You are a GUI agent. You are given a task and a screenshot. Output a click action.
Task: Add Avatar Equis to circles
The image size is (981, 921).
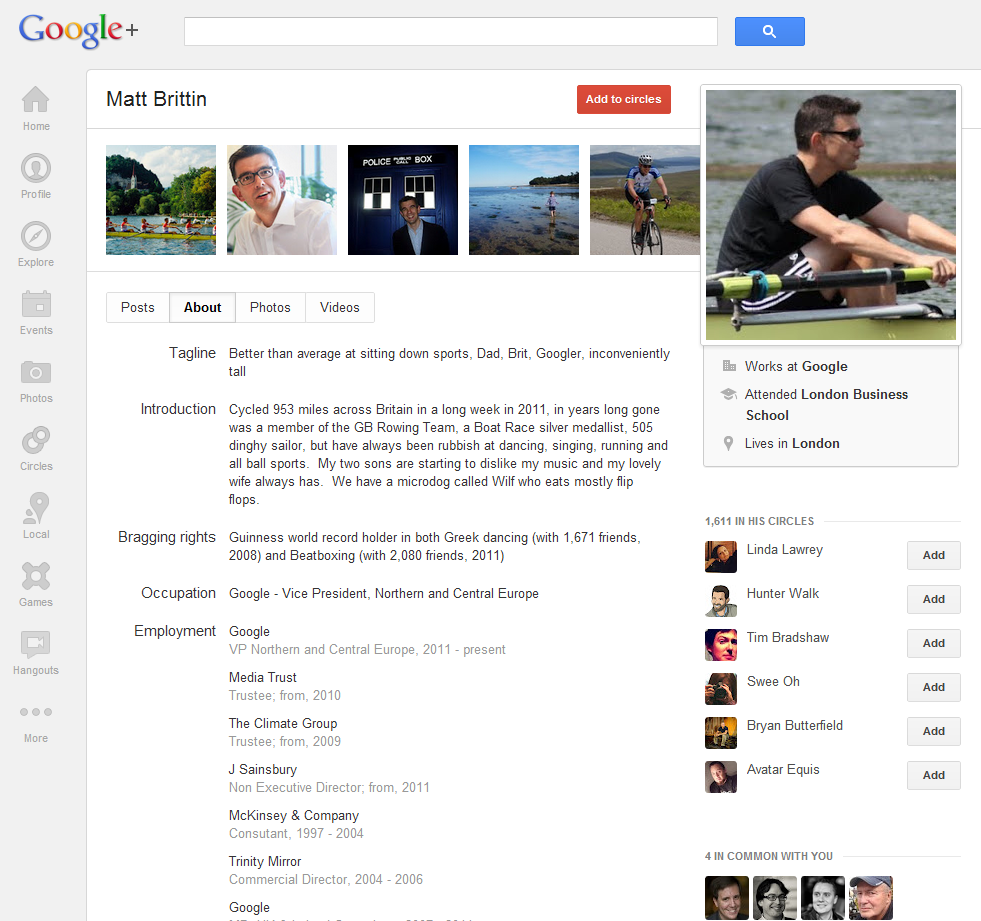click(933, 775)
